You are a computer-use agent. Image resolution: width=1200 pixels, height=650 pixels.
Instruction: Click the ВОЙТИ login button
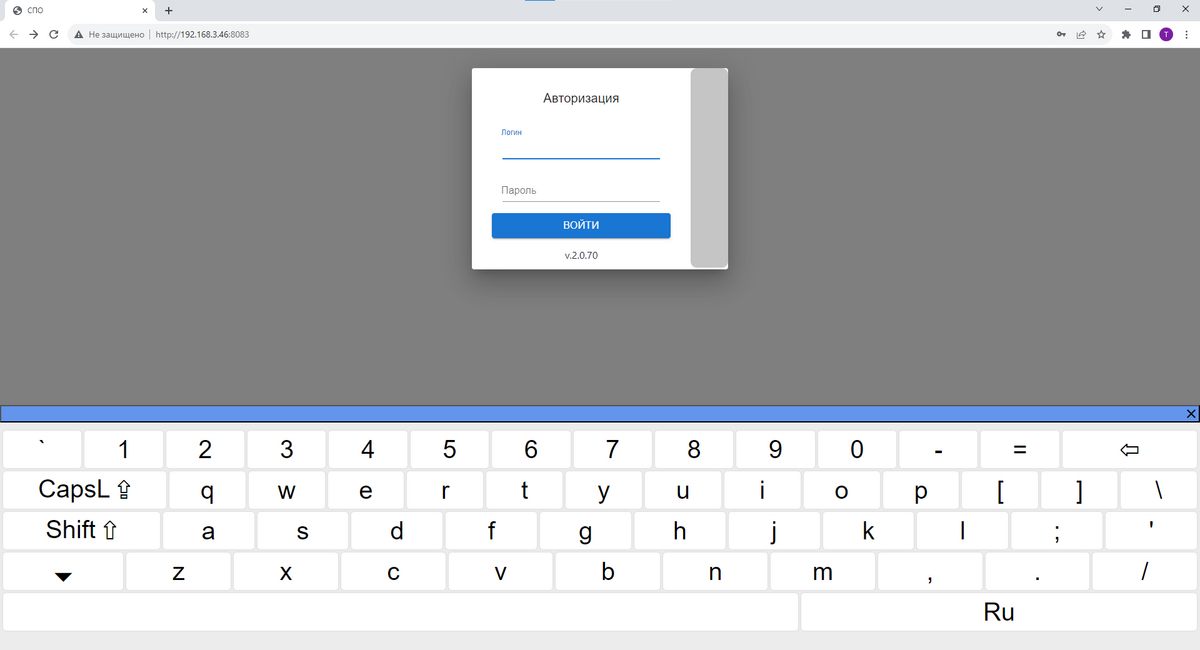[580, 226]
